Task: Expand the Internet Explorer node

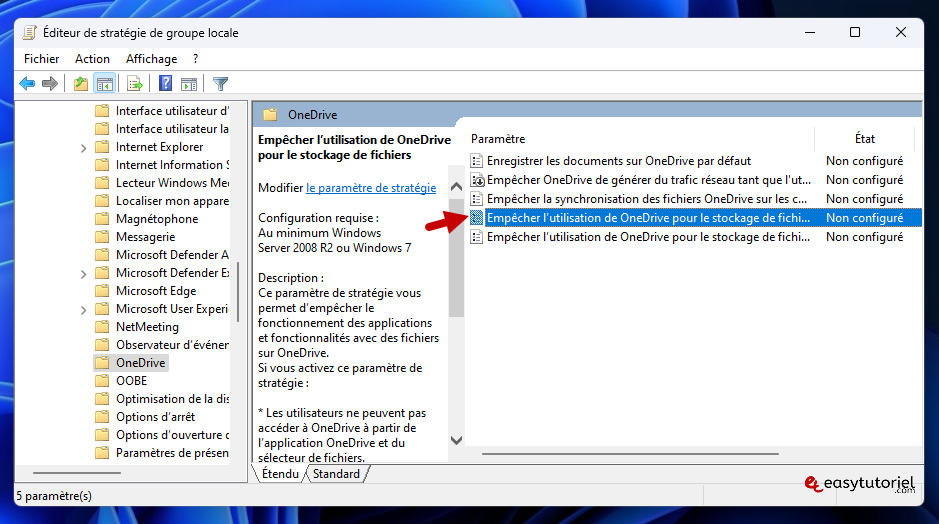Action: point(83,148)
